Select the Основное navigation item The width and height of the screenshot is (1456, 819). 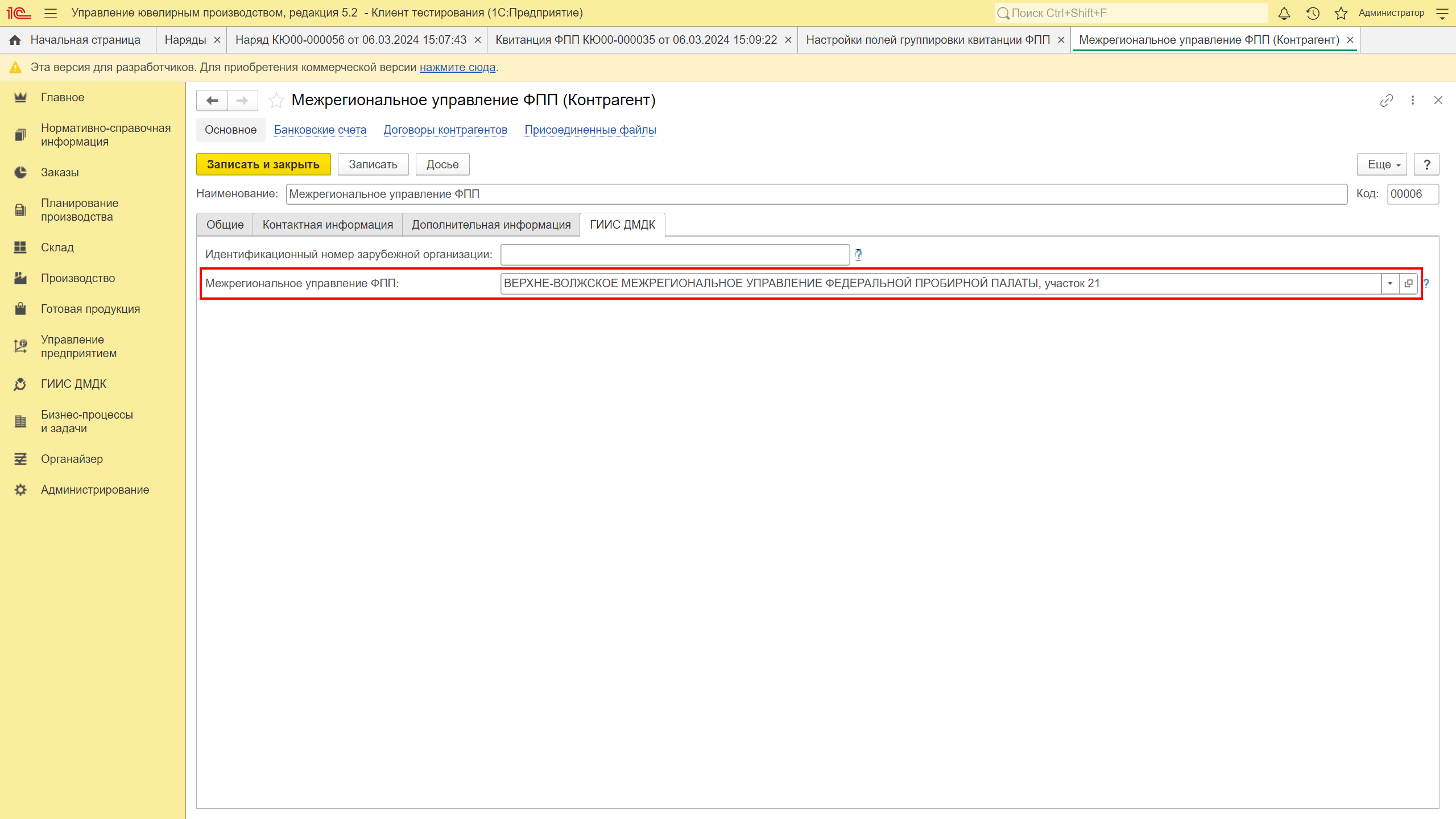pyautogui.click(x=230, y=130)
